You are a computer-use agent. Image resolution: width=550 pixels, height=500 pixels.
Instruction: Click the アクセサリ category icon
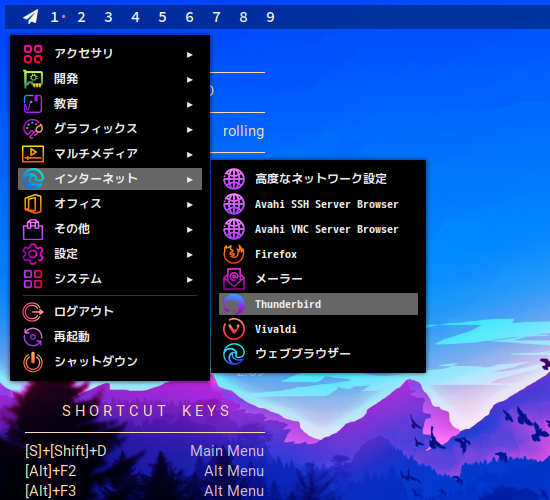33,54
